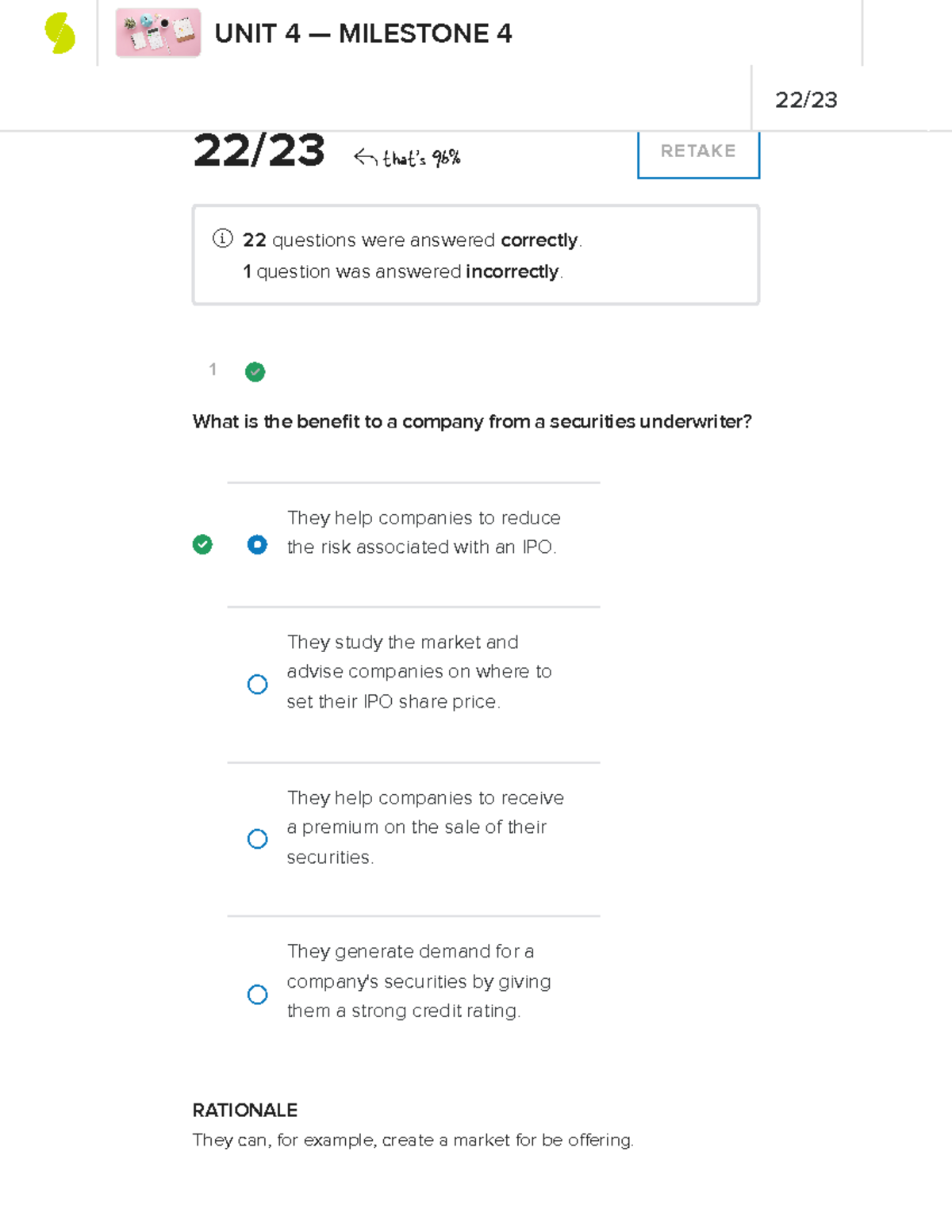This screenshot has height=1232, width=952.
Task: Click the question number '1' marker
Action: pos(213,370)
